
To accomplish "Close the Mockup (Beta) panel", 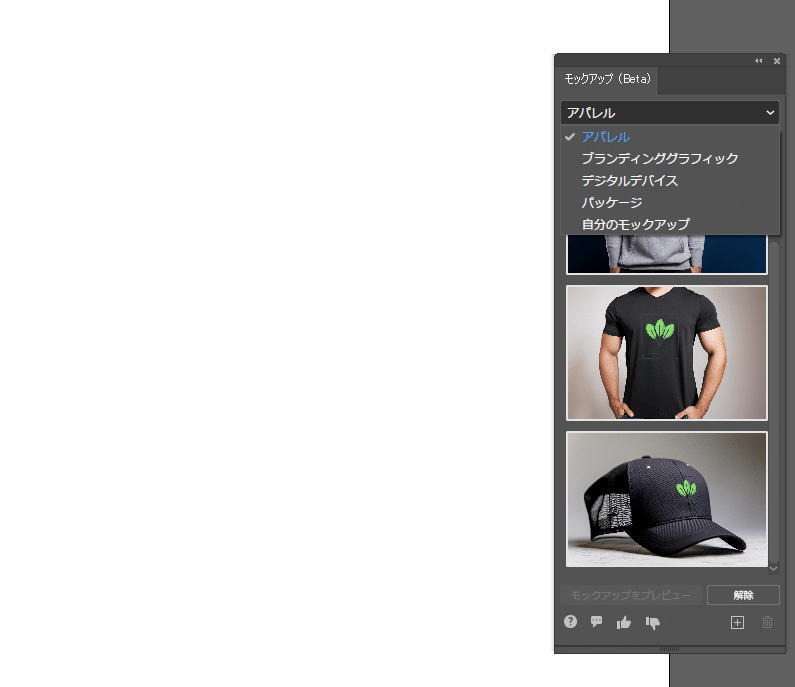I will click(777, 61).
